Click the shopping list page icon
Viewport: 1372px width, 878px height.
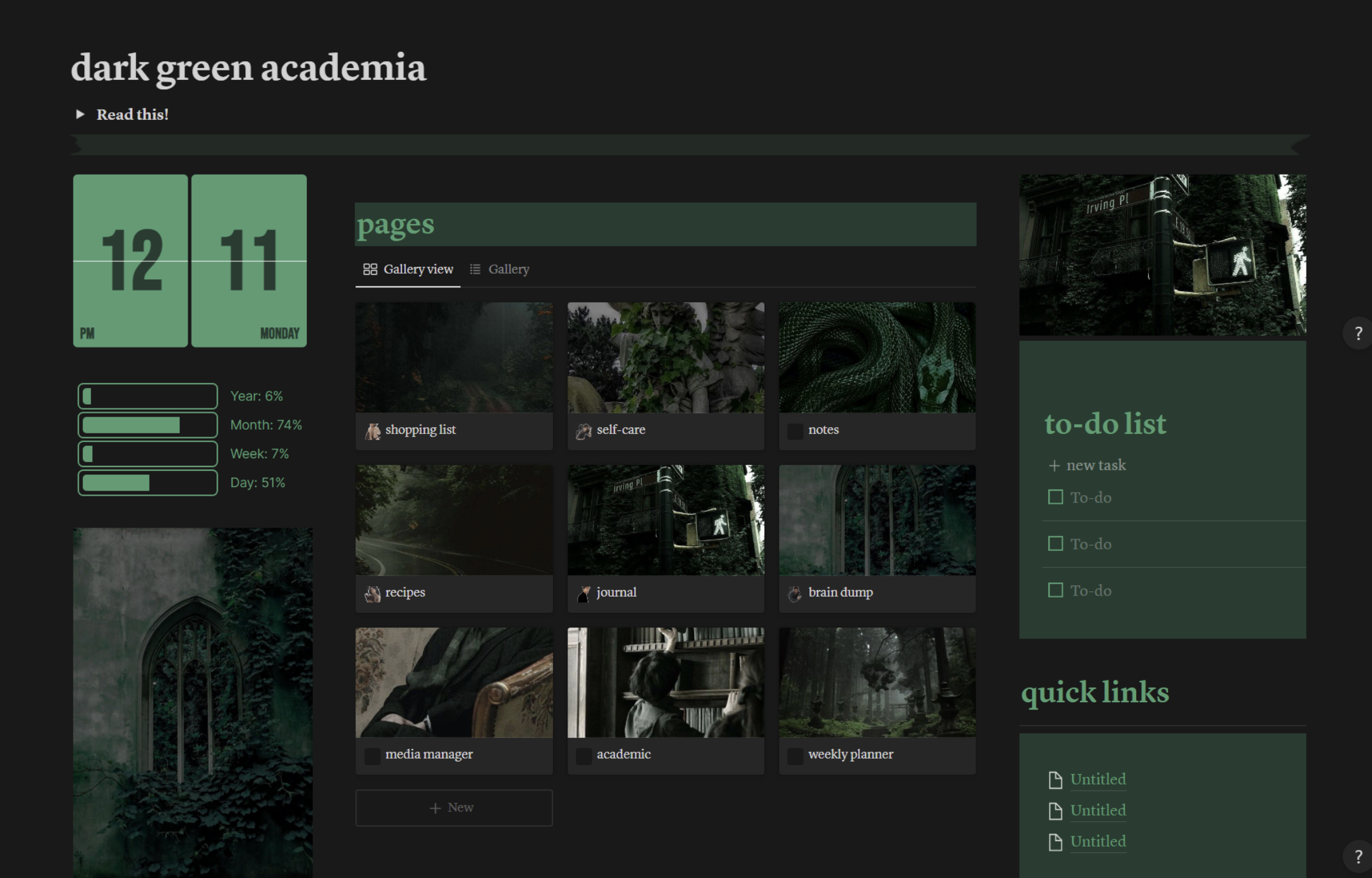click(x=373, y=430)
